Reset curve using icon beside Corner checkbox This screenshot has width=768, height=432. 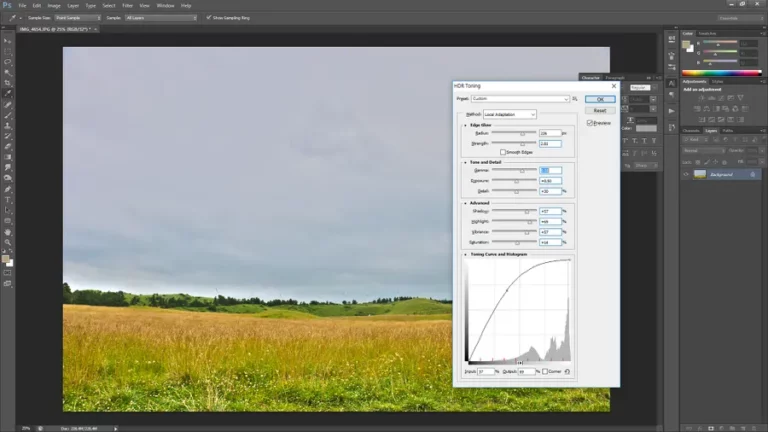[567, 371]
